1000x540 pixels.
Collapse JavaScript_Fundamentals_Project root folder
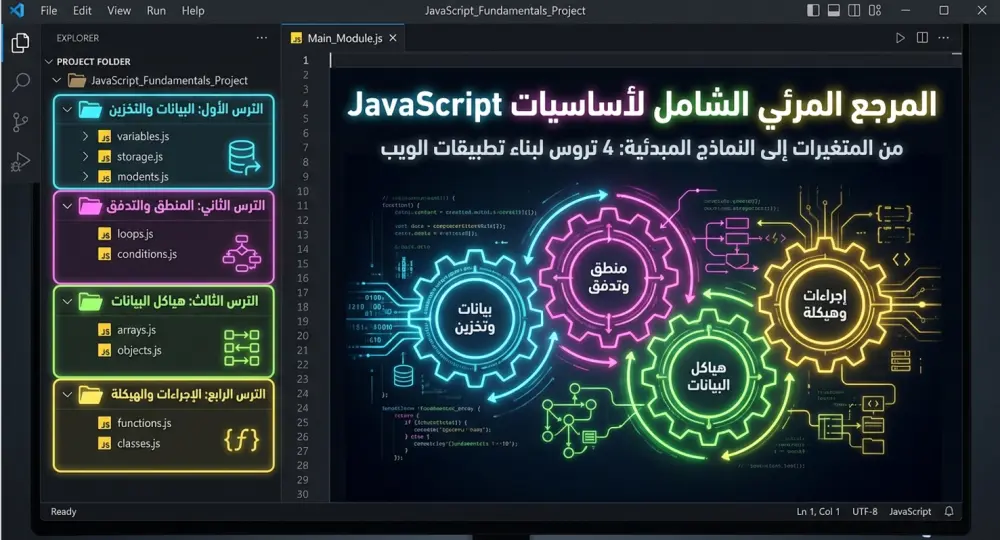57,80
